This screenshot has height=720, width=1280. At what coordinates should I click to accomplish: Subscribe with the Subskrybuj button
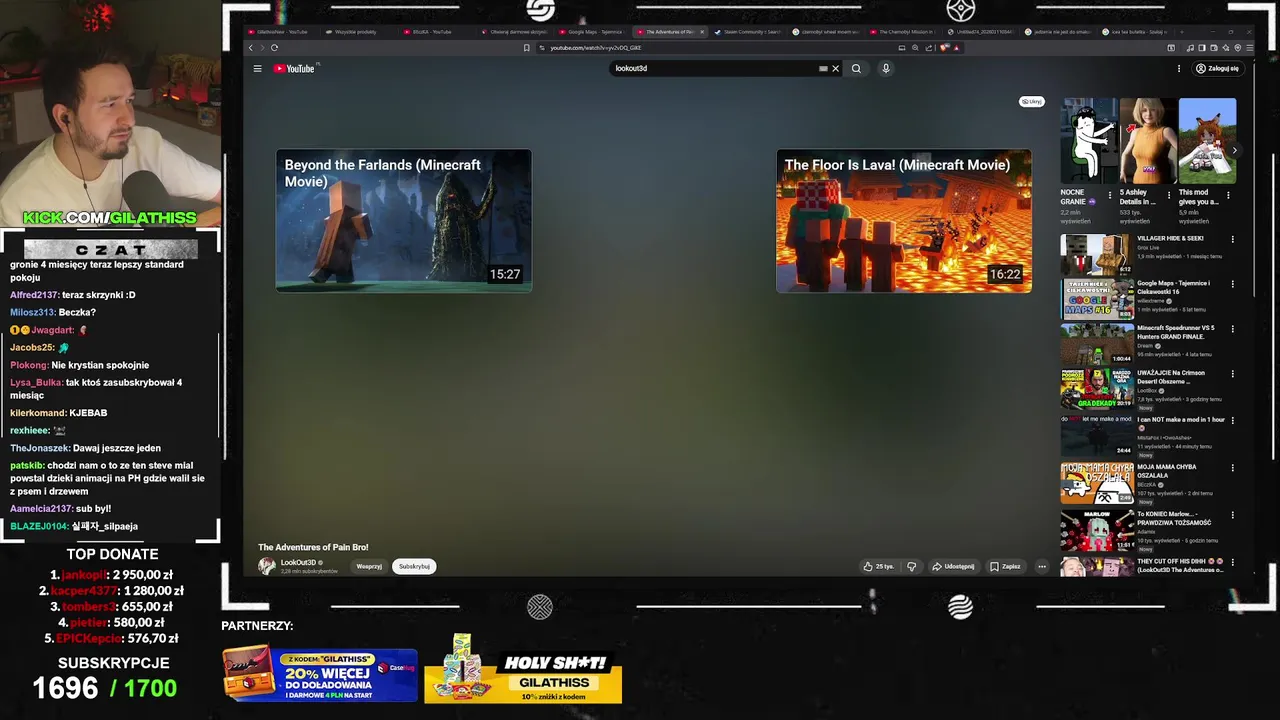(x=414, y=566)
